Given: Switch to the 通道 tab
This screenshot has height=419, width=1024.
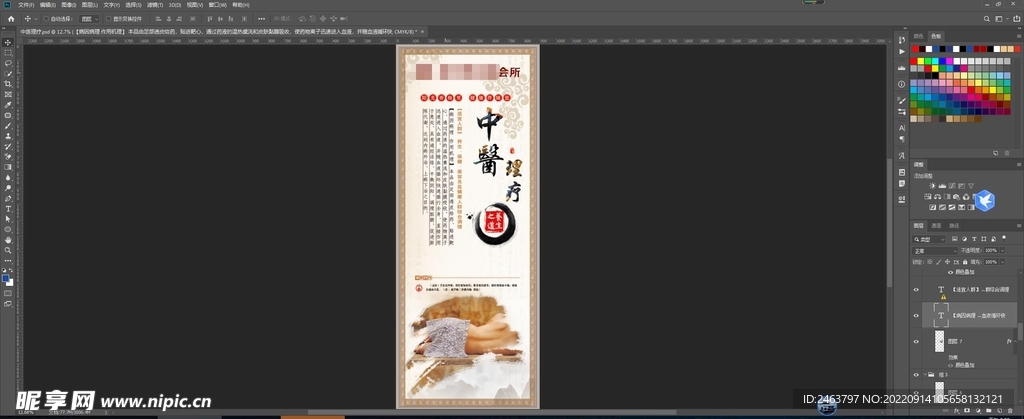Looking at the screenshot, I should pos(936,226).
